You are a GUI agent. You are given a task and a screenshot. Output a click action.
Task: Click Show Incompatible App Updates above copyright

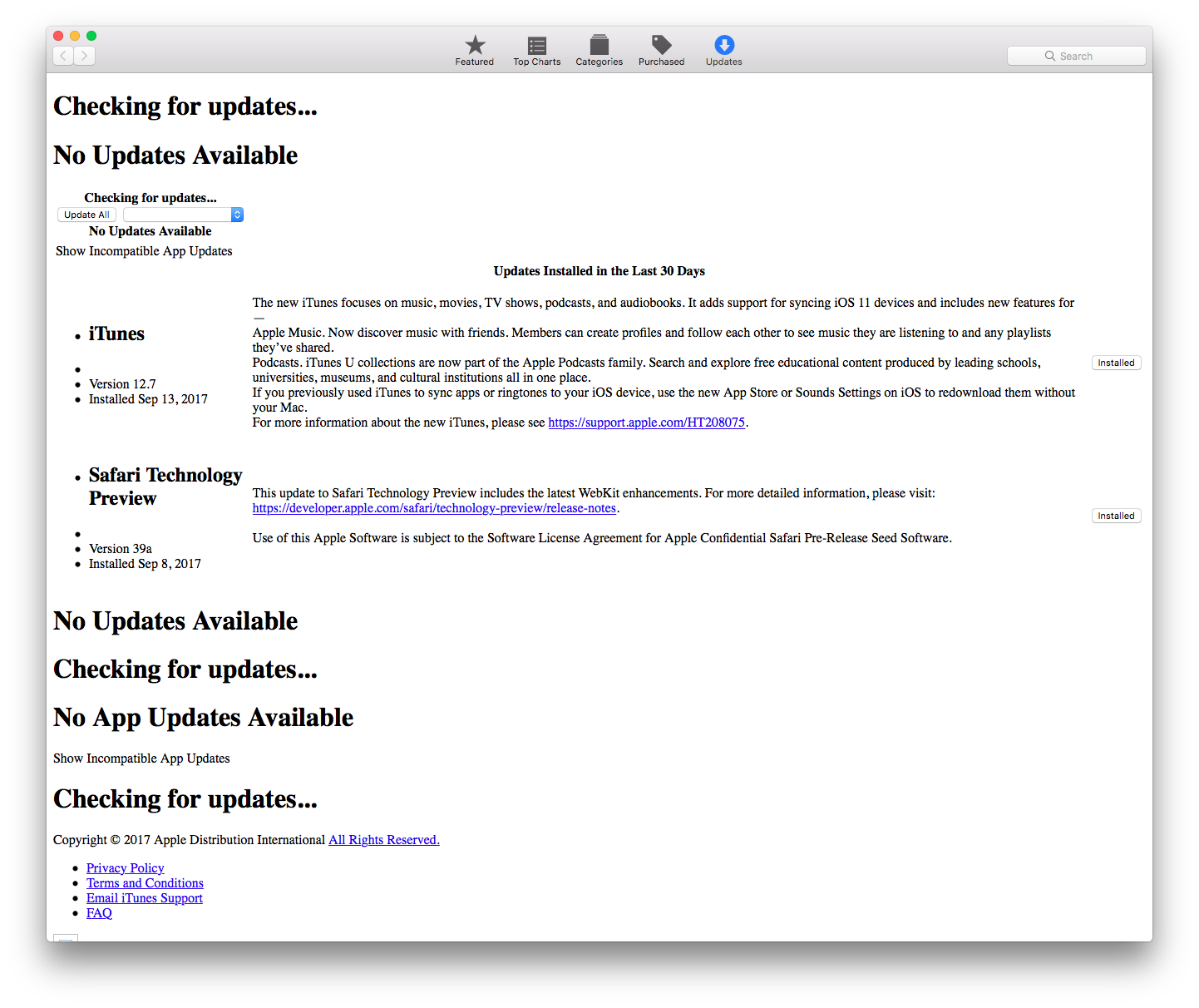[141, 758]
